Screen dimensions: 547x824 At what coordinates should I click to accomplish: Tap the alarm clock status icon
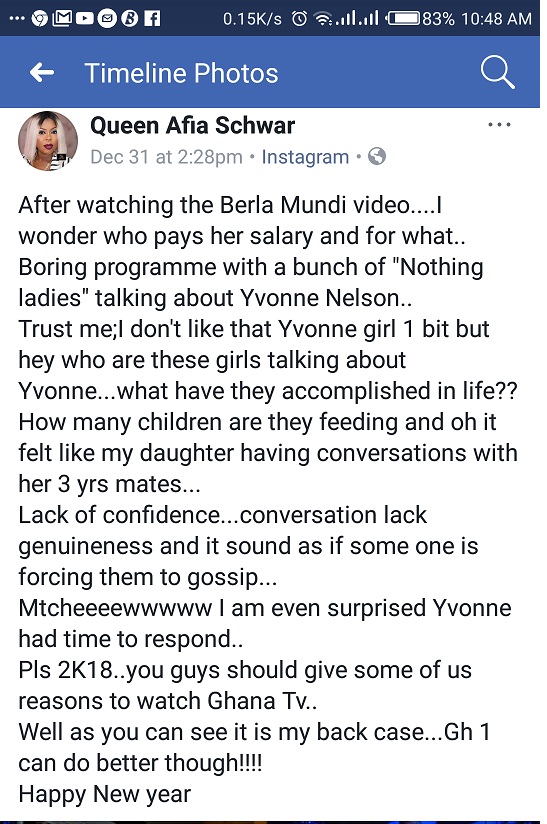300,19
